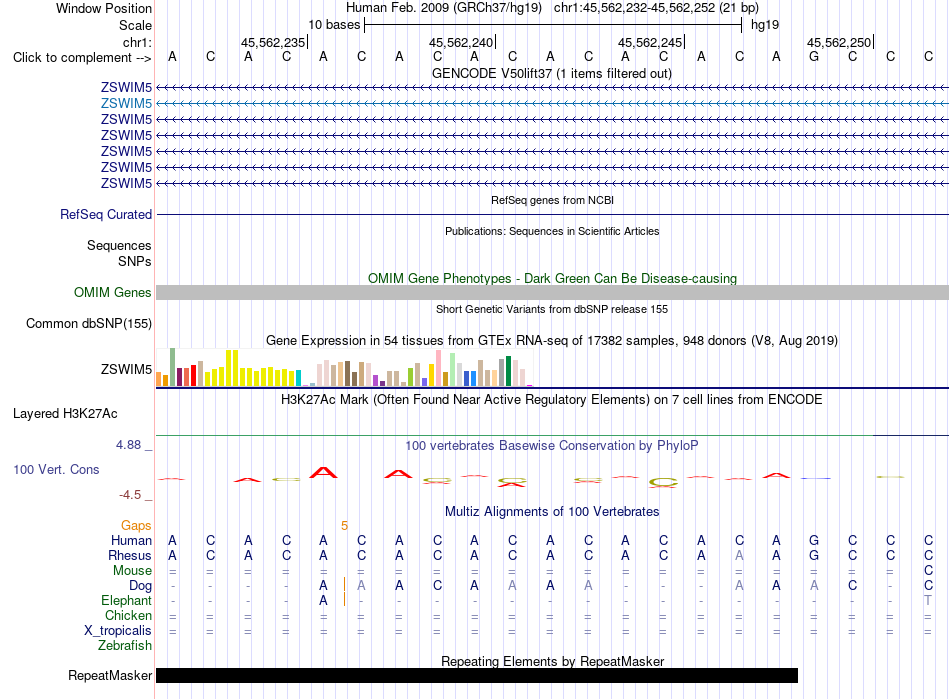Open "Multiz Alignments of 100 Vertebrates" title
Image resolution: width=950 pixels, height=699 pixels.
pos(552,512)
